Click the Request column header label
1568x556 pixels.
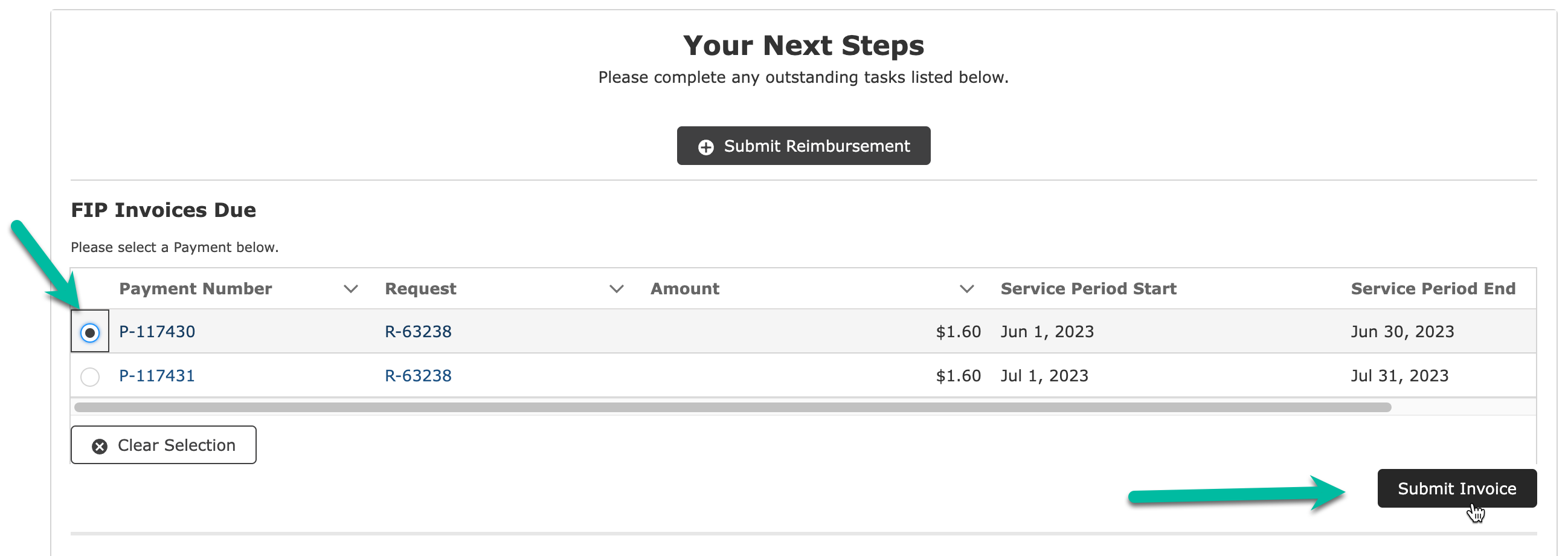(x=420, y=289)
